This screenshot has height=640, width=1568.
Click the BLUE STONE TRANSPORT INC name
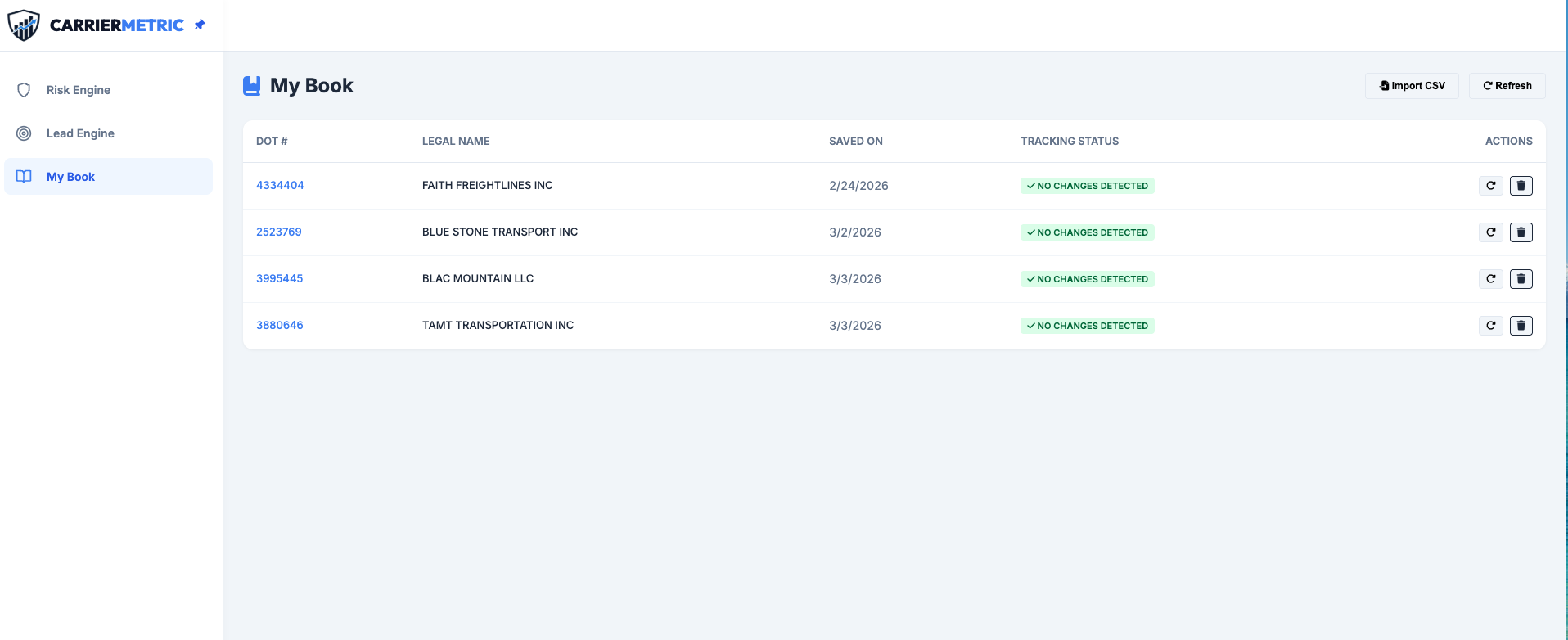point(500,232)
